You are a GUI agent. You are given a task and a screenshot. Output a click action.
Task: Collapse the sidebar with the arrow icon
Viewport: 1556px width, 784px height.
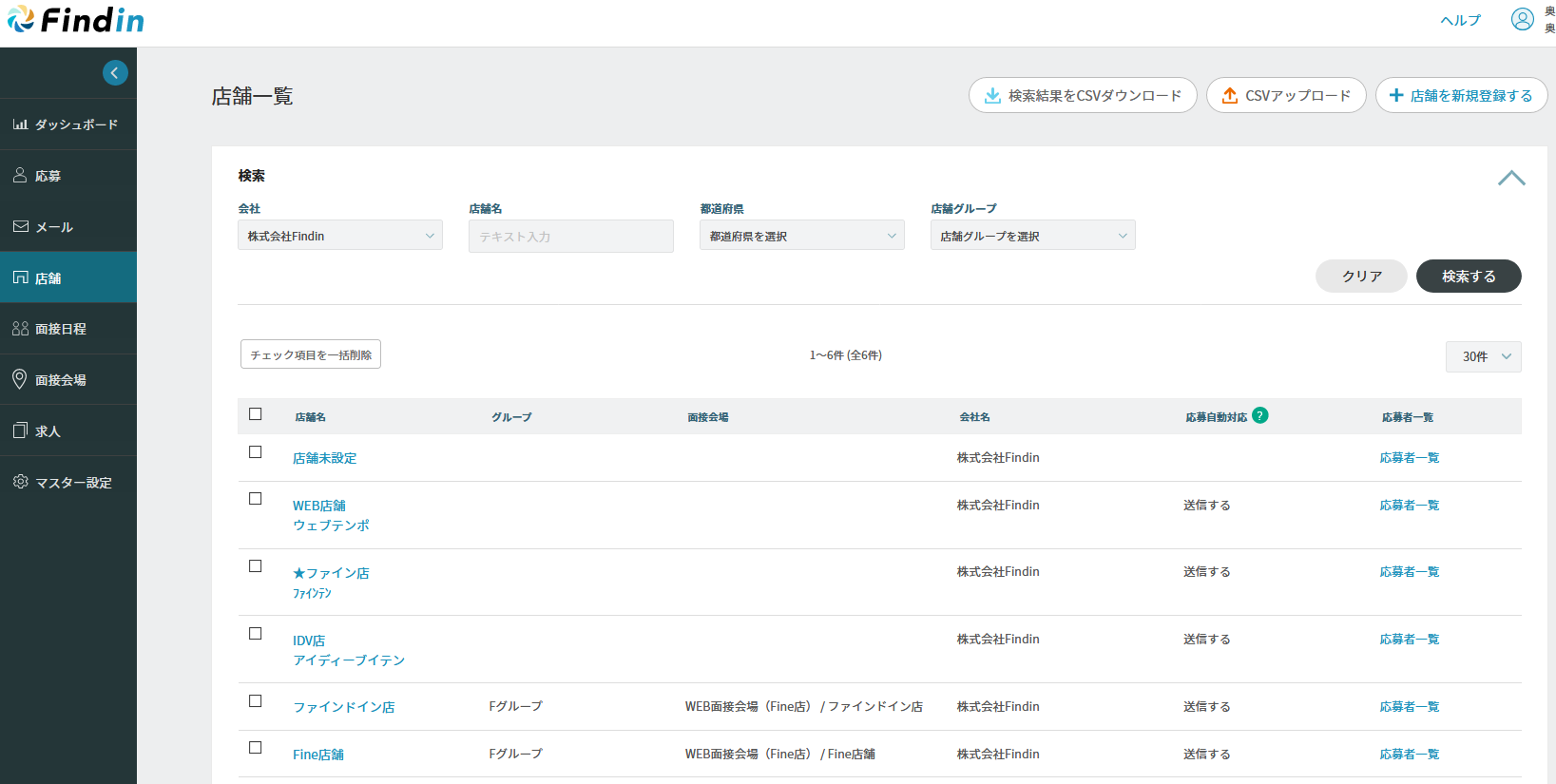(115, 73)
